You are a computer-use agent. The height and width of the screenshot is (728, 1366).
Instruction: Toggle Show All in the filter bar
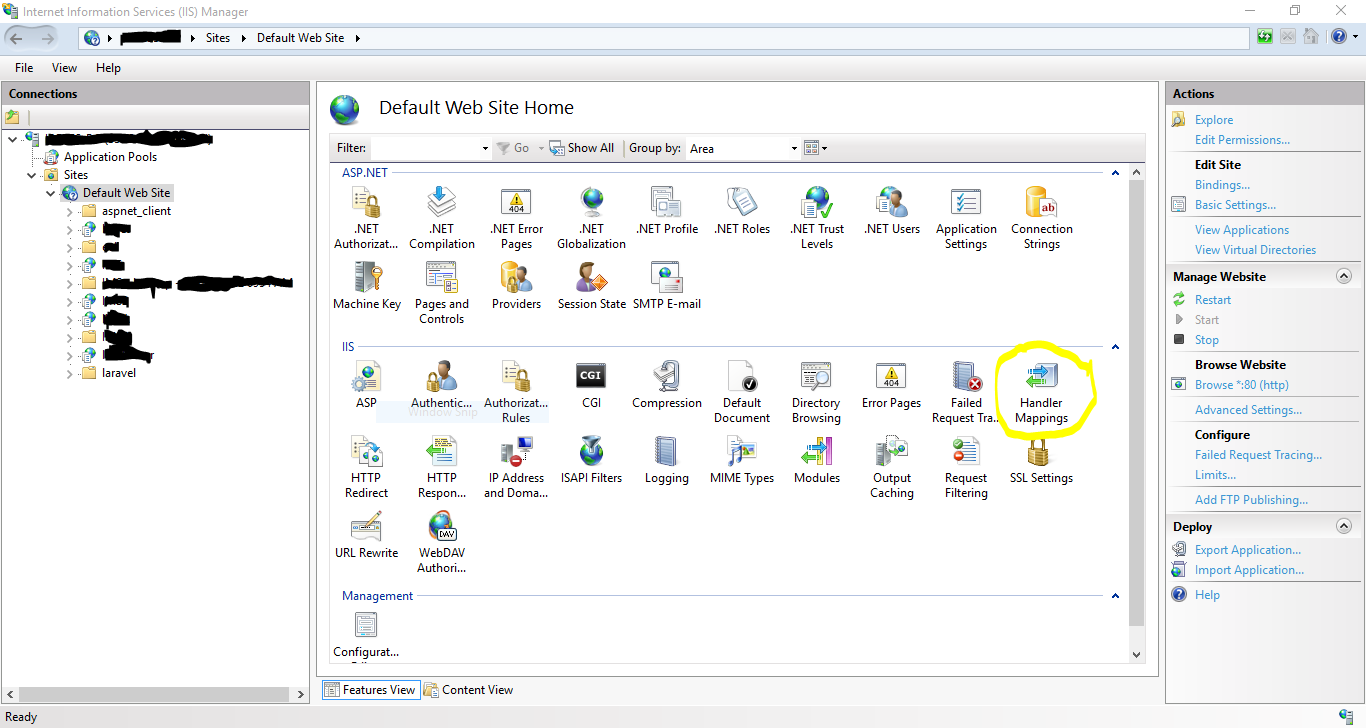[x=581, y=147]
